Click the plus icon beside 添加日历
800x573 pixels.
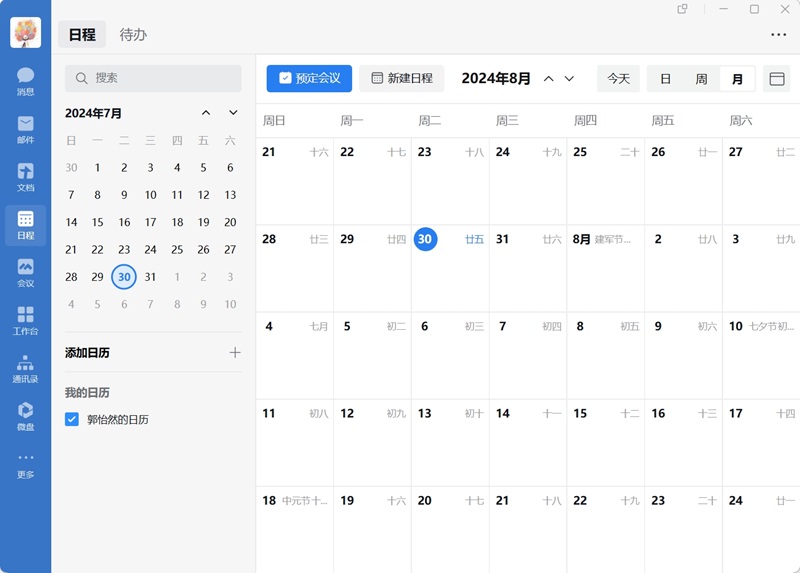235,352
